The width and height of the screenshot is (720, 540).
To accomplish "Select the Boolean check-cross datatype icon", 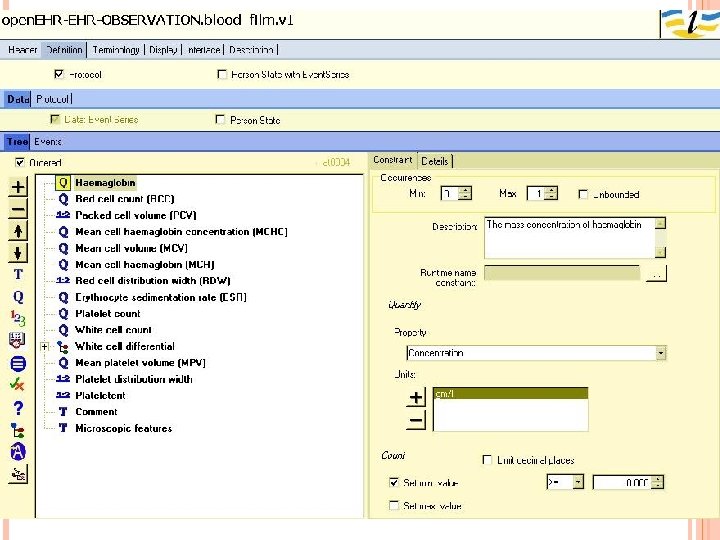I will 17,384.
